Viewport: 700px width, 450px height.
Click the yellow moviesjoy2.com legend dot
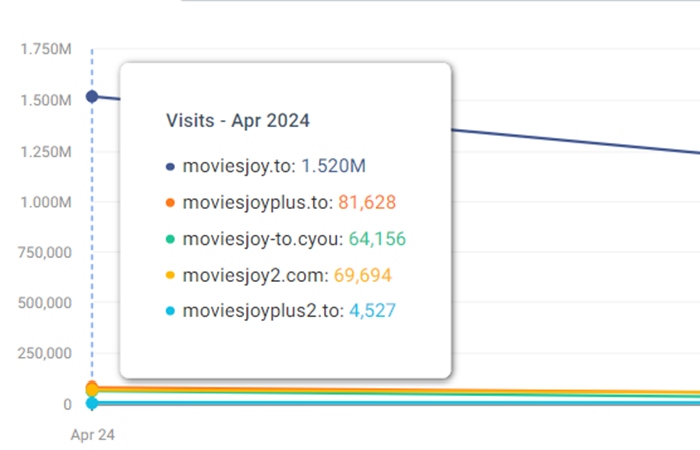[x=170, y=275]
